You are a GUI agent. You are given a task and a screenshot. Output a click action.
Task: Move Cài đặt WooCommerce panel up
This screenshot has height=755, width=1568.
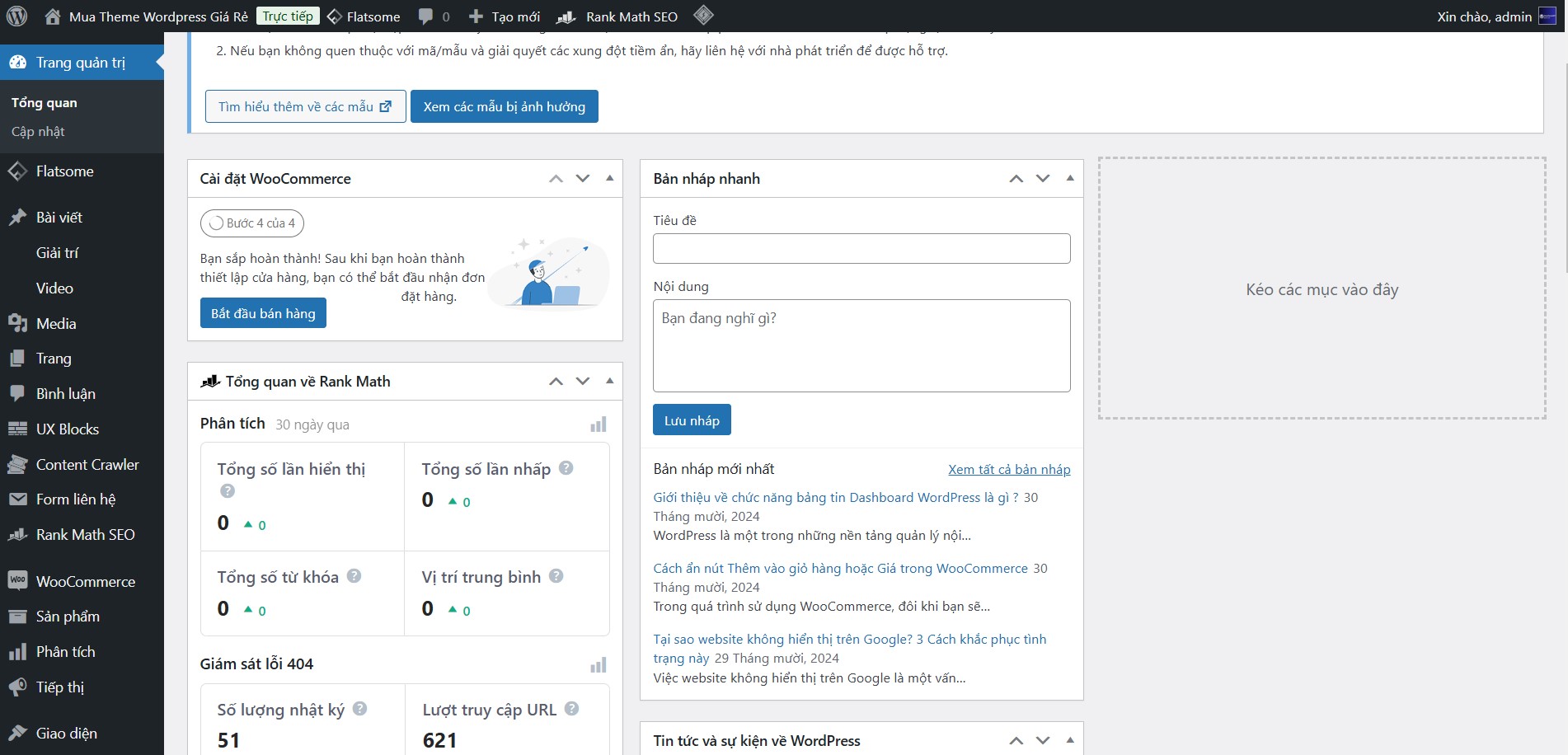(x=556, y=178)
